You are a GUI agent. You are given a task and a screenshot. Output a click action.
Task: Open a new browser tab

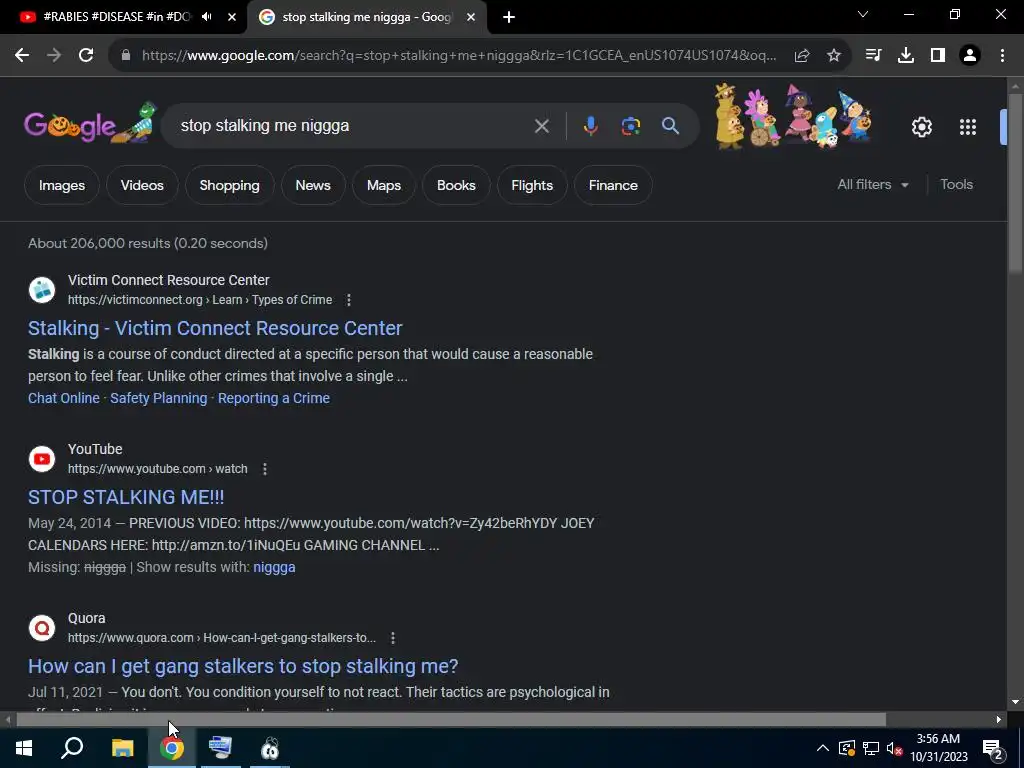(509, 17)
